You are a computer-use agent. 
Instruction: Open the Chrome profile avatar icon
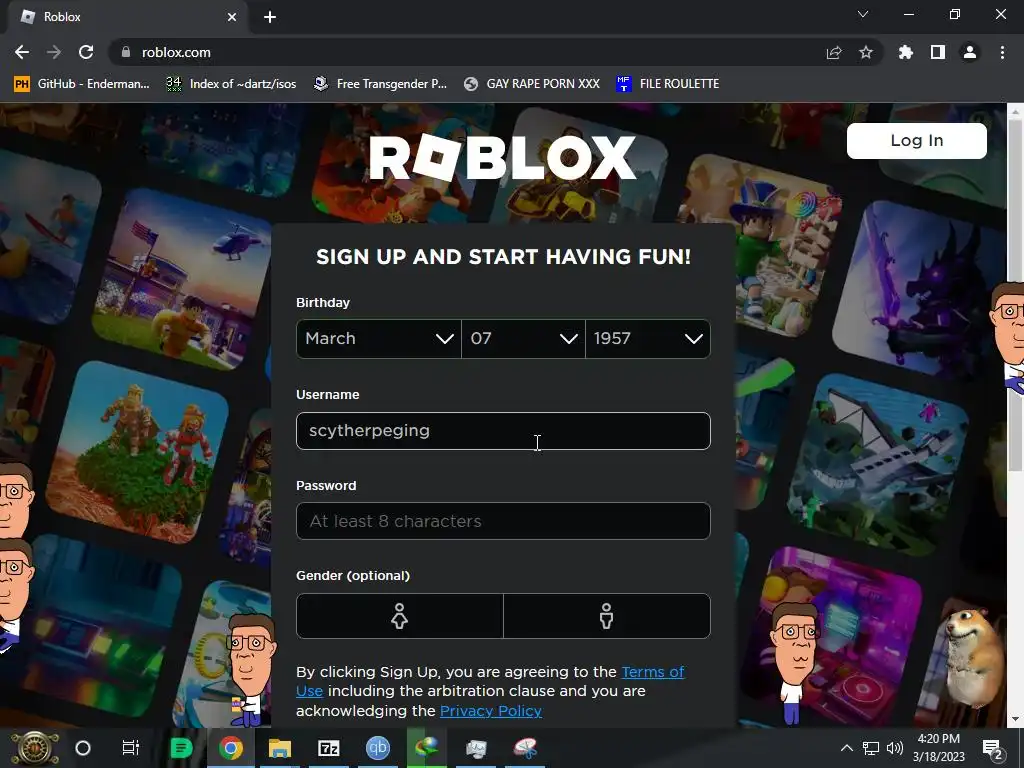click(x=970, y=52)
